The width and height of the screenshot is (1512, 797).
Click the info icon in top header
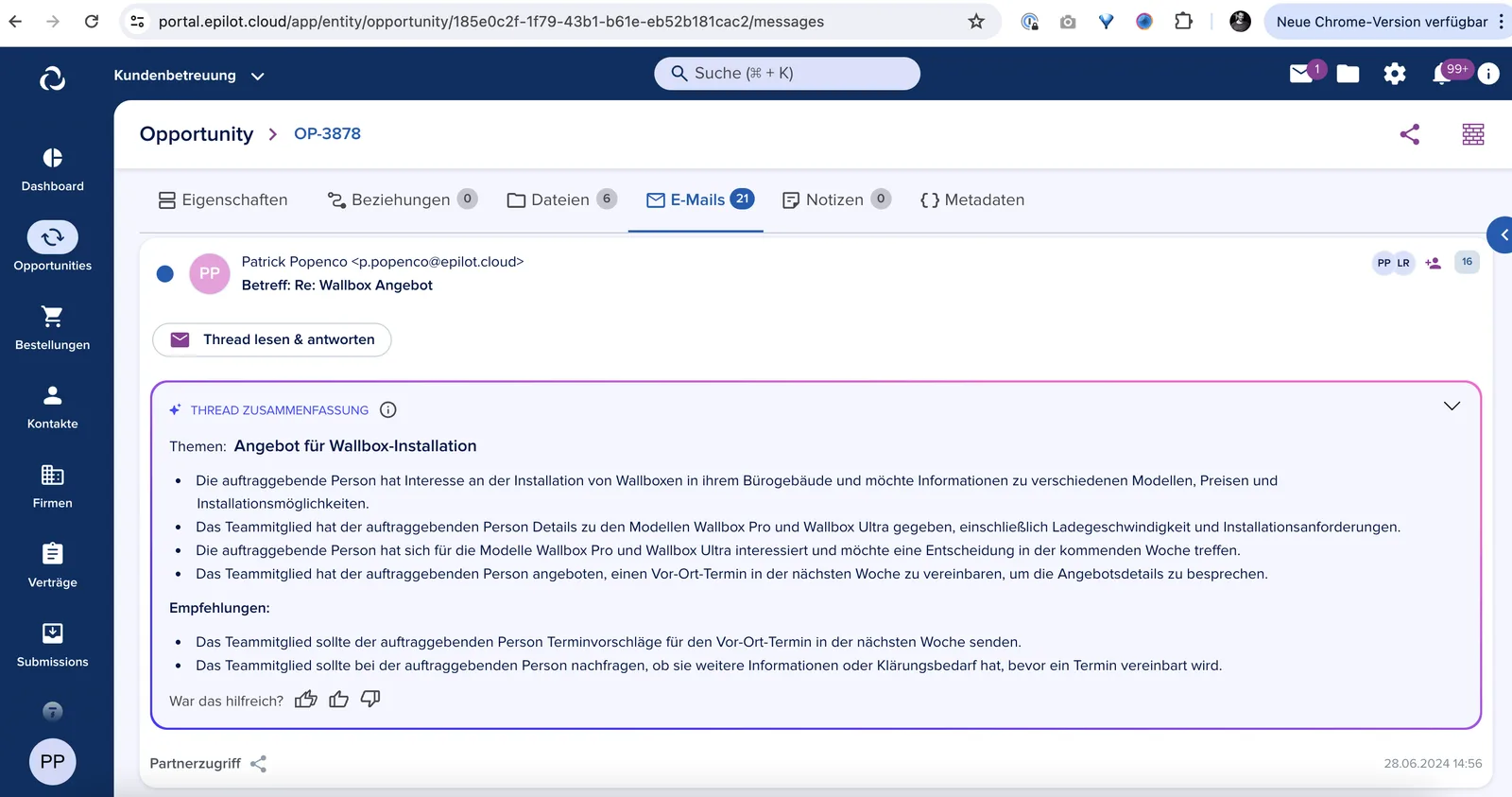[1488, 74]
